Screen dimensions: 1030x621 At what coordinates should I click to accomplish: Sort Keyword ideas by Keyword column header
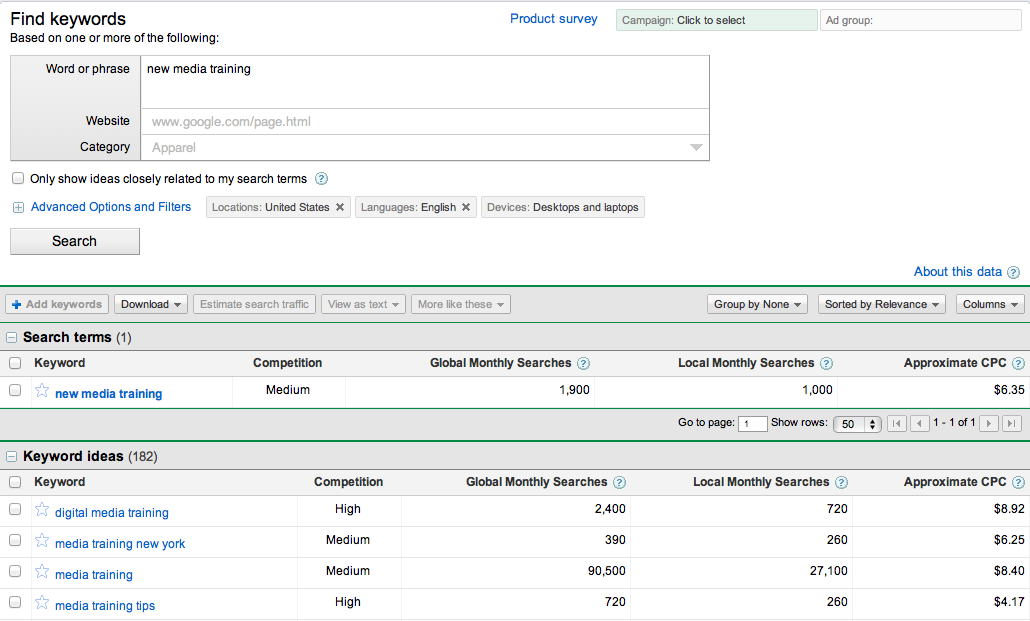(x=60, y=482)
